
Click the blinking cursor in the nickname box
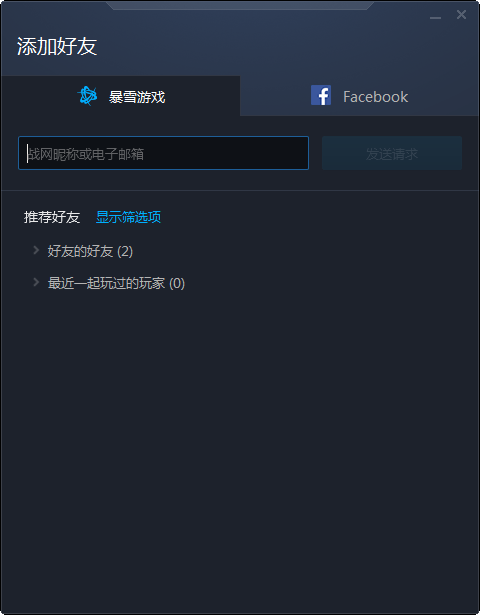27,153
